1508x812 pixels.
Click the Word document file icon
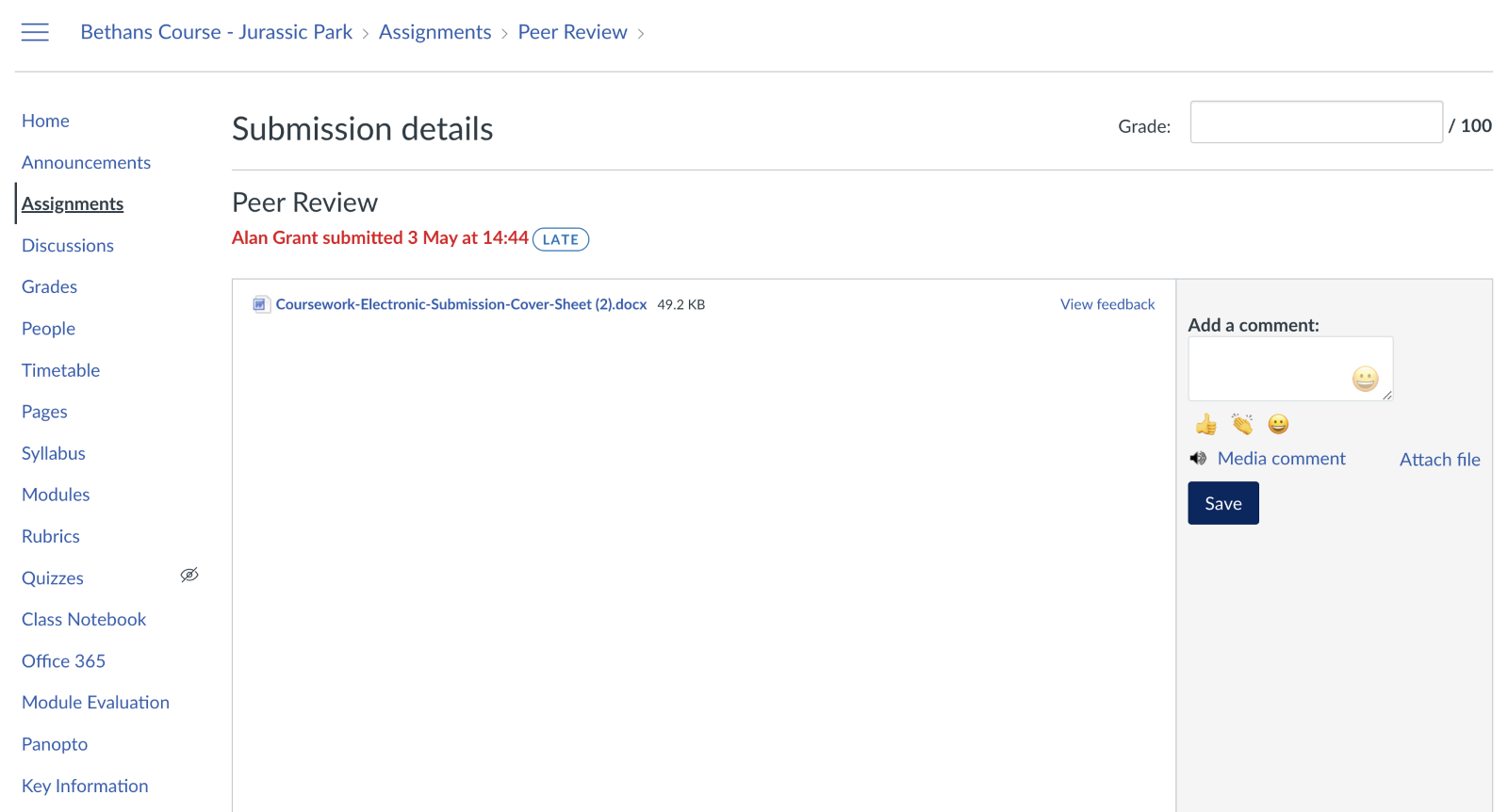point(260,304)
